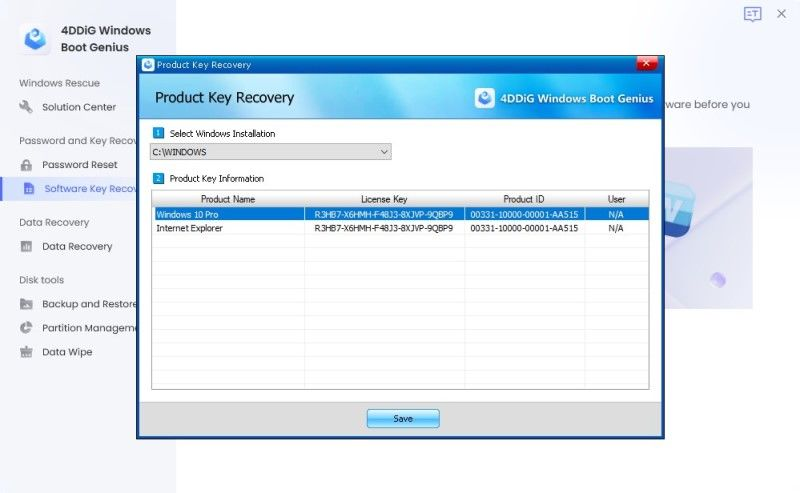Open Data Recovery in sidebar
This screenshot has height=493, width=800.
(77, 246)
